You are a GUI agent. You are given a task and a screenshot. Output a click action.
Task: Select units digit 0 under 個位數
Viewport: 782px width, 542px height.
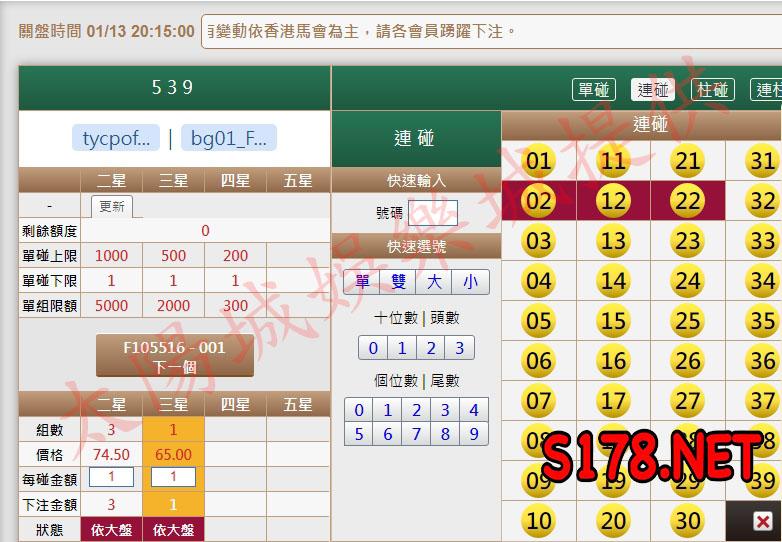click(359, 410)
